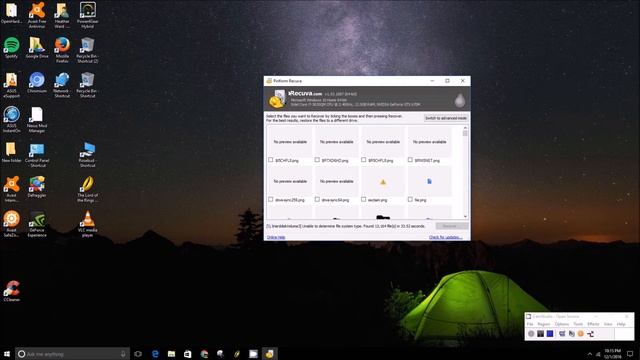
Task: Open the Defraggler desktop shortcut
Action: click(37, 187)
